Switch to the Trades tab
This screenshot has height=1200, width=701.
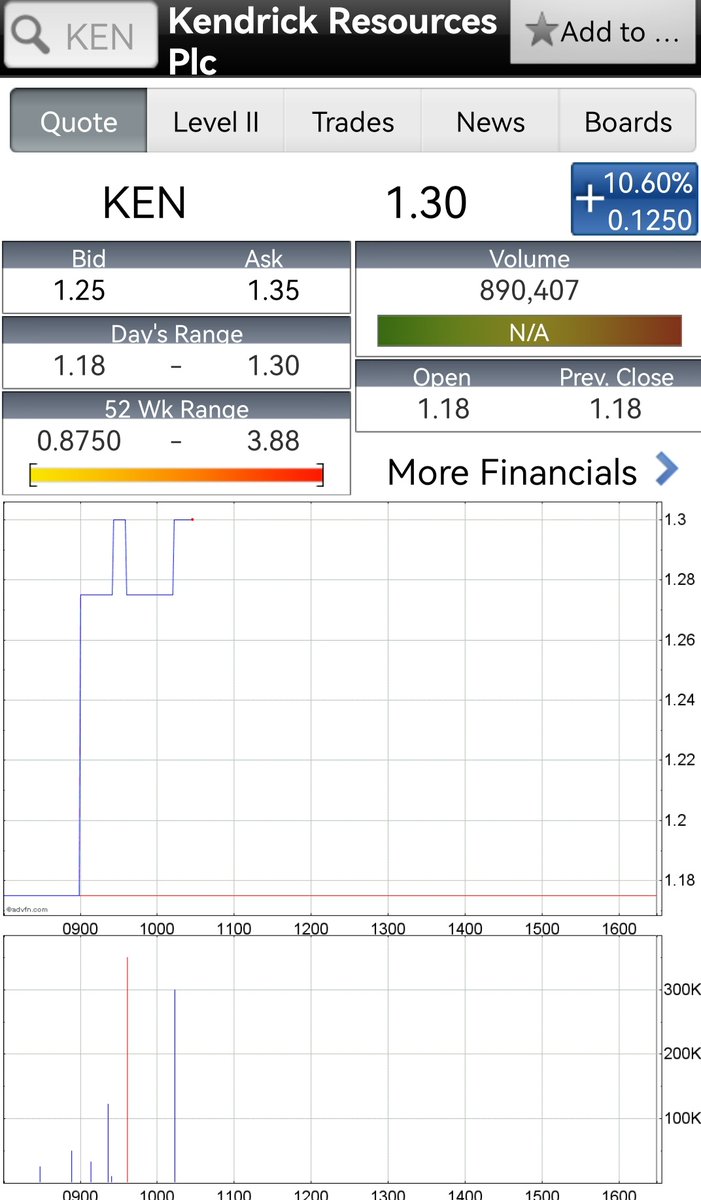353,121
